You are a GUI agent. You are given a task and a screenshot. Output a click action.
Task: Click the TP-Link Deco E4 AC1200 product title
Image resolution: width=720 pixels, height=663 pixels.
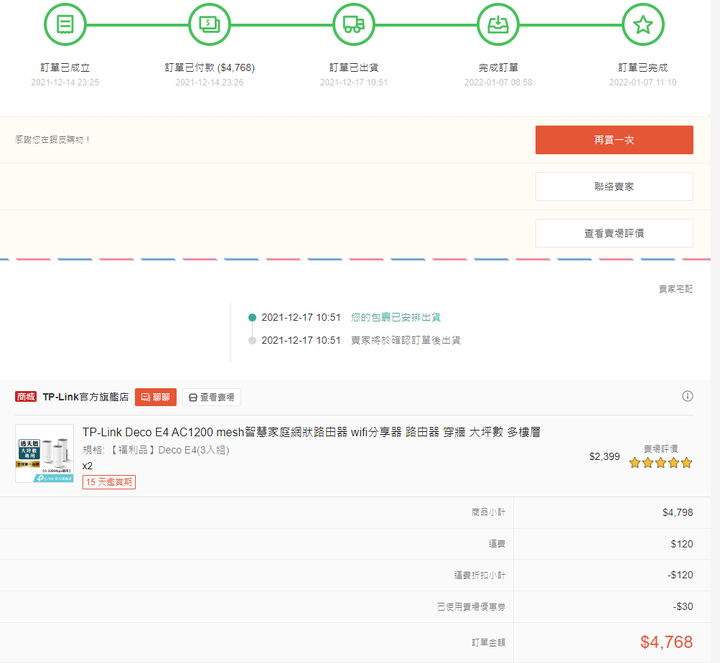point(311,432)
